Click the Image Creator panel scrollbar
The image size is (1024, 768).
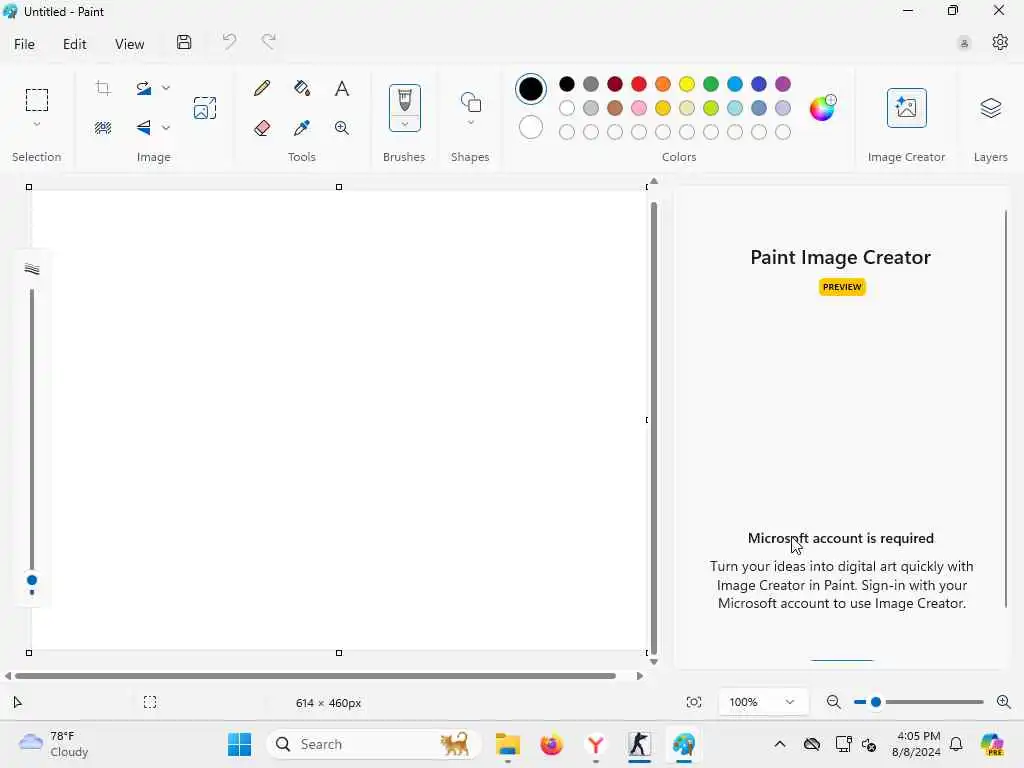(1006, 409)
